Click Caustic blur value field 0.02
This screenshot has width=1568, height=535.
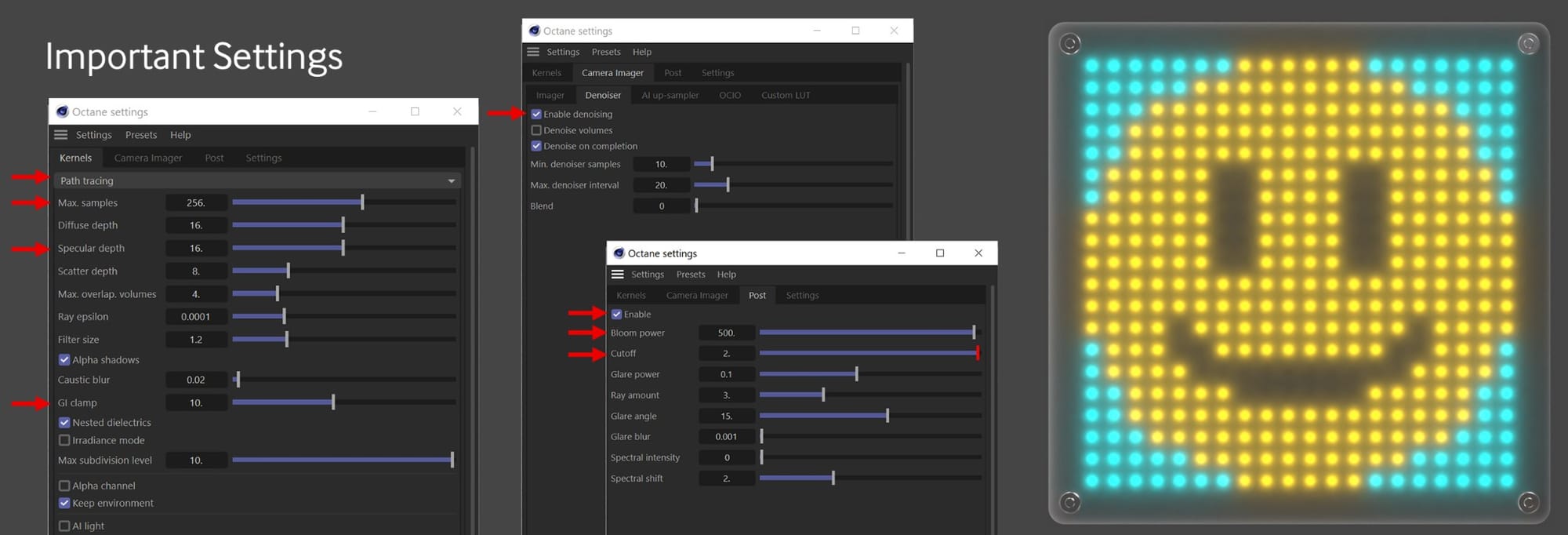coord(196,380)
